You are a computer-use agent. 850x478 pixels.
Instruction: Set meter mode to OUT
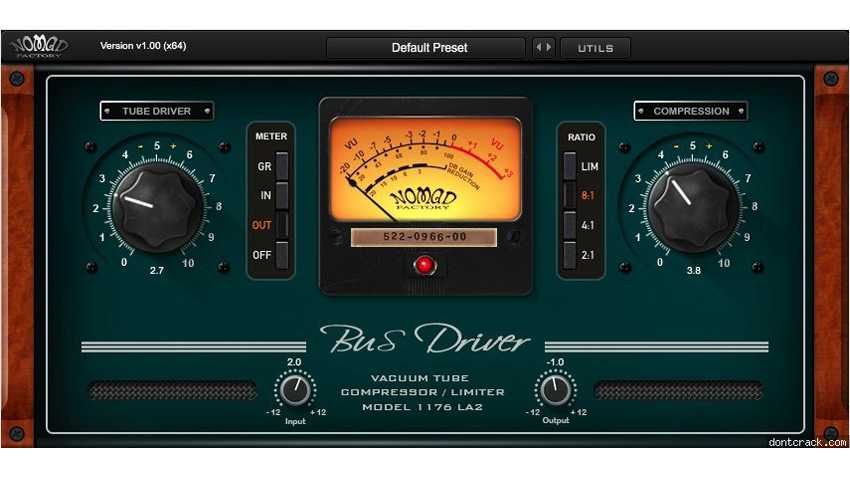point(282,225)
